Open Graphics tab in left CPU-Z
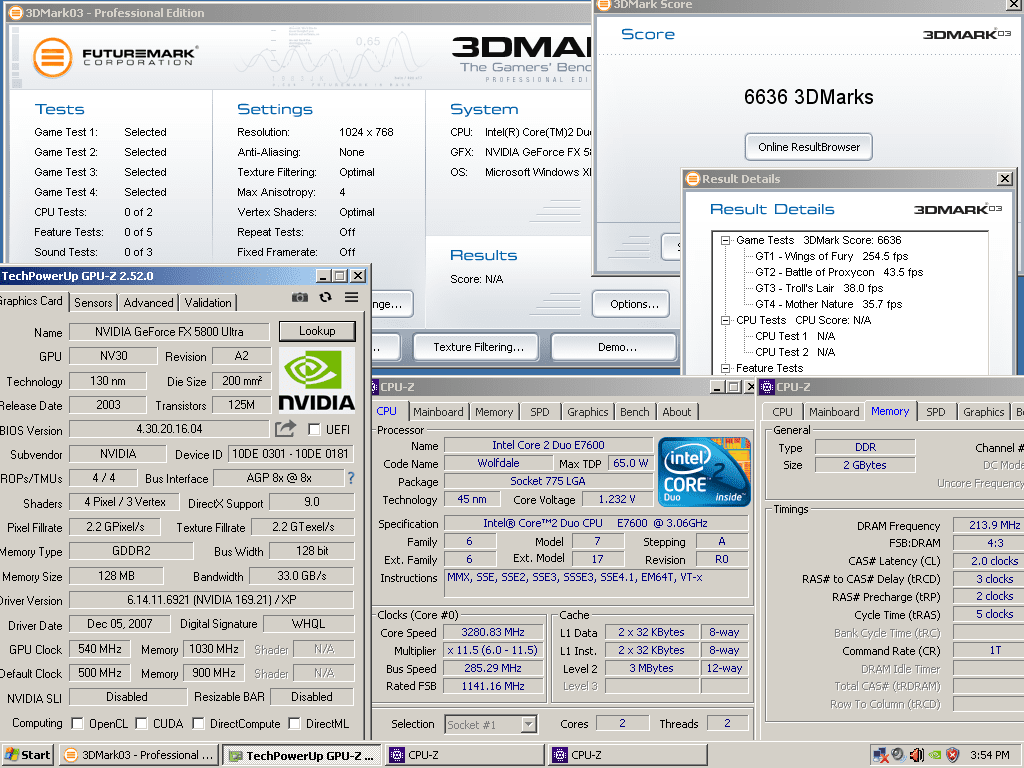 (x=588, y=412)
